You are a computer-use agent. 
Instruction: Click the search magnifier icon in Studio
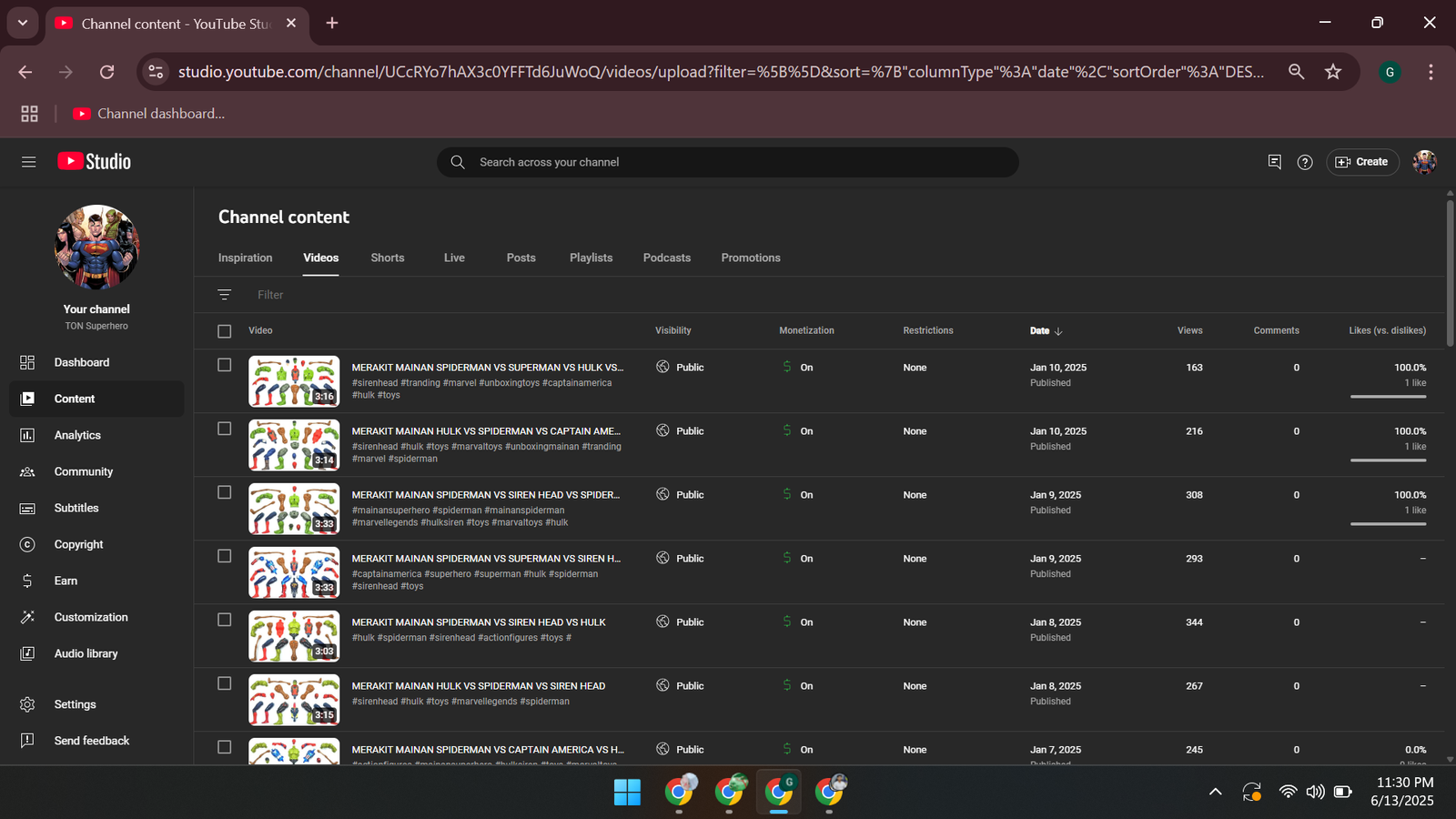click(458, 162)
